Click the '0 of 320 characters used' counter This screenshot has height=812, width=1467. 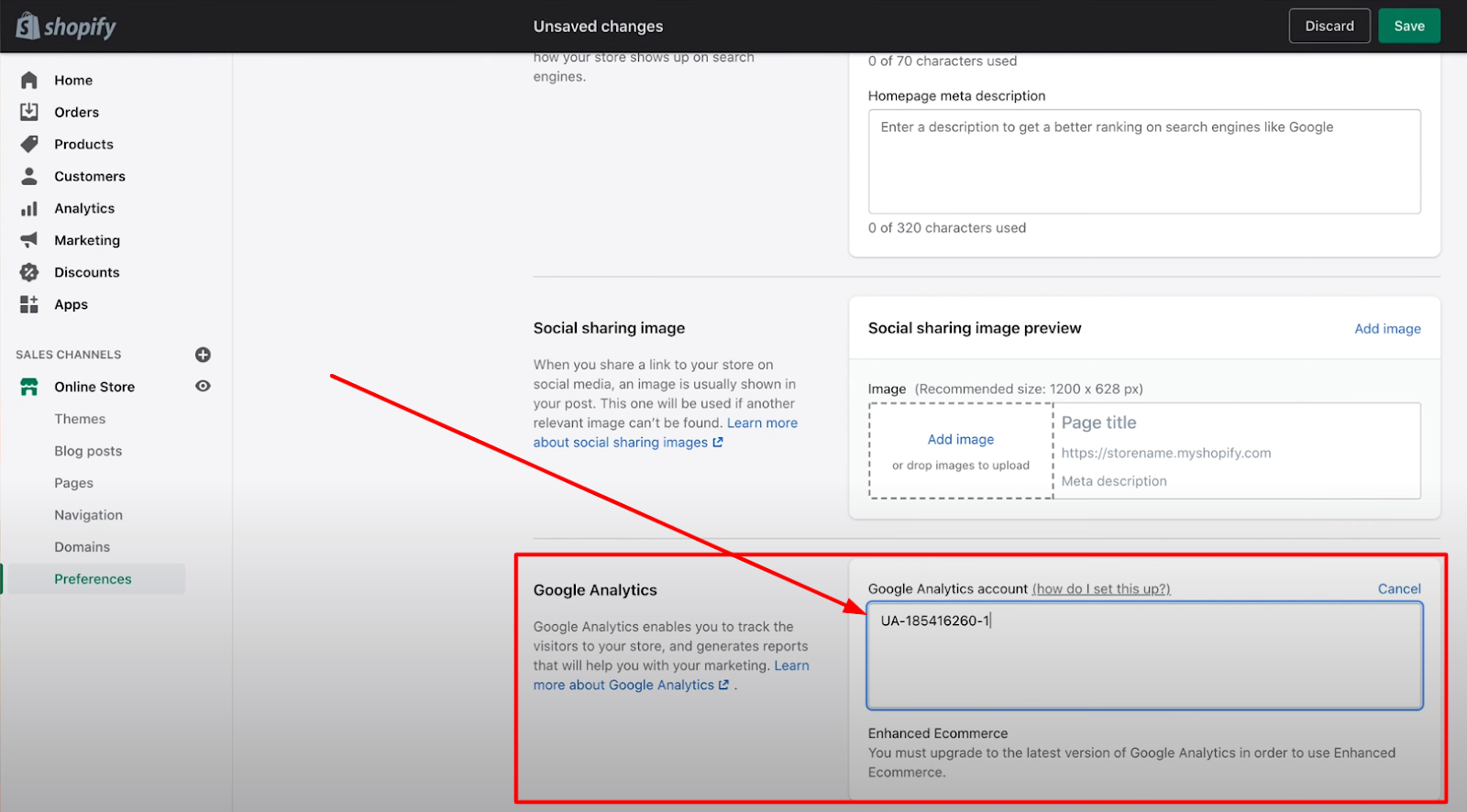[x=947, y=228]
